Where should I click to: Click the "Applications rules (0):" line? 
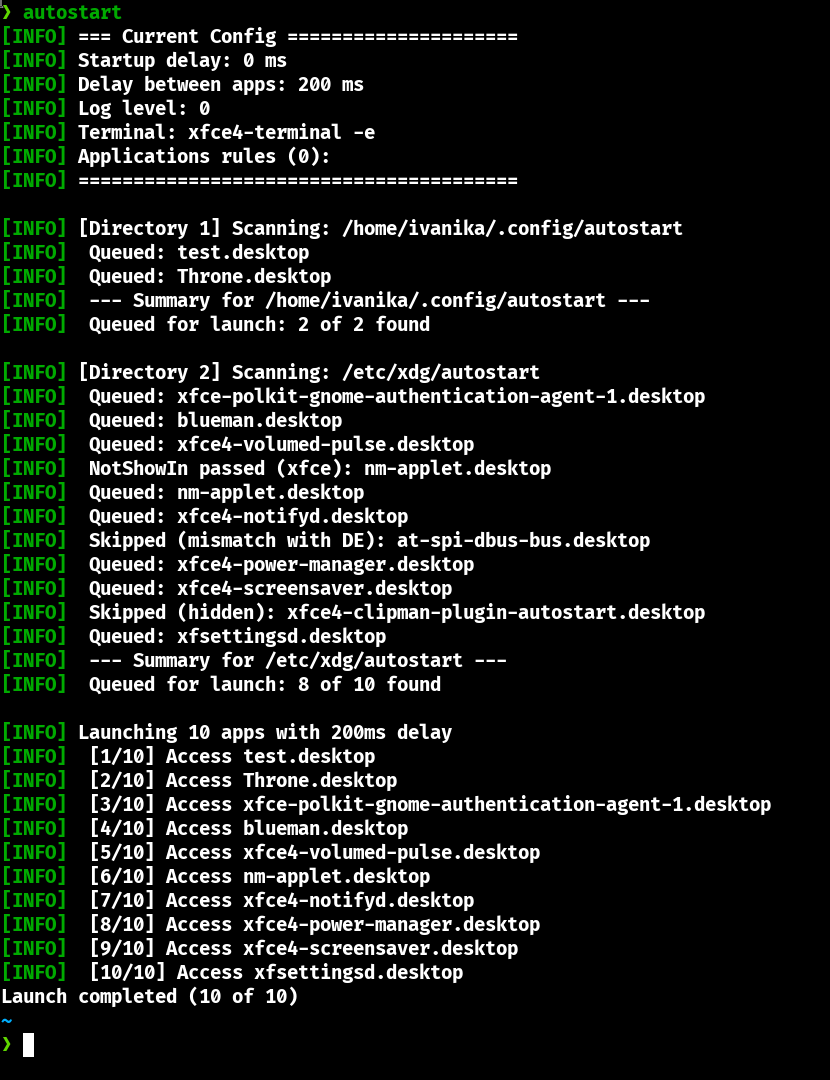tap(204, 156)
